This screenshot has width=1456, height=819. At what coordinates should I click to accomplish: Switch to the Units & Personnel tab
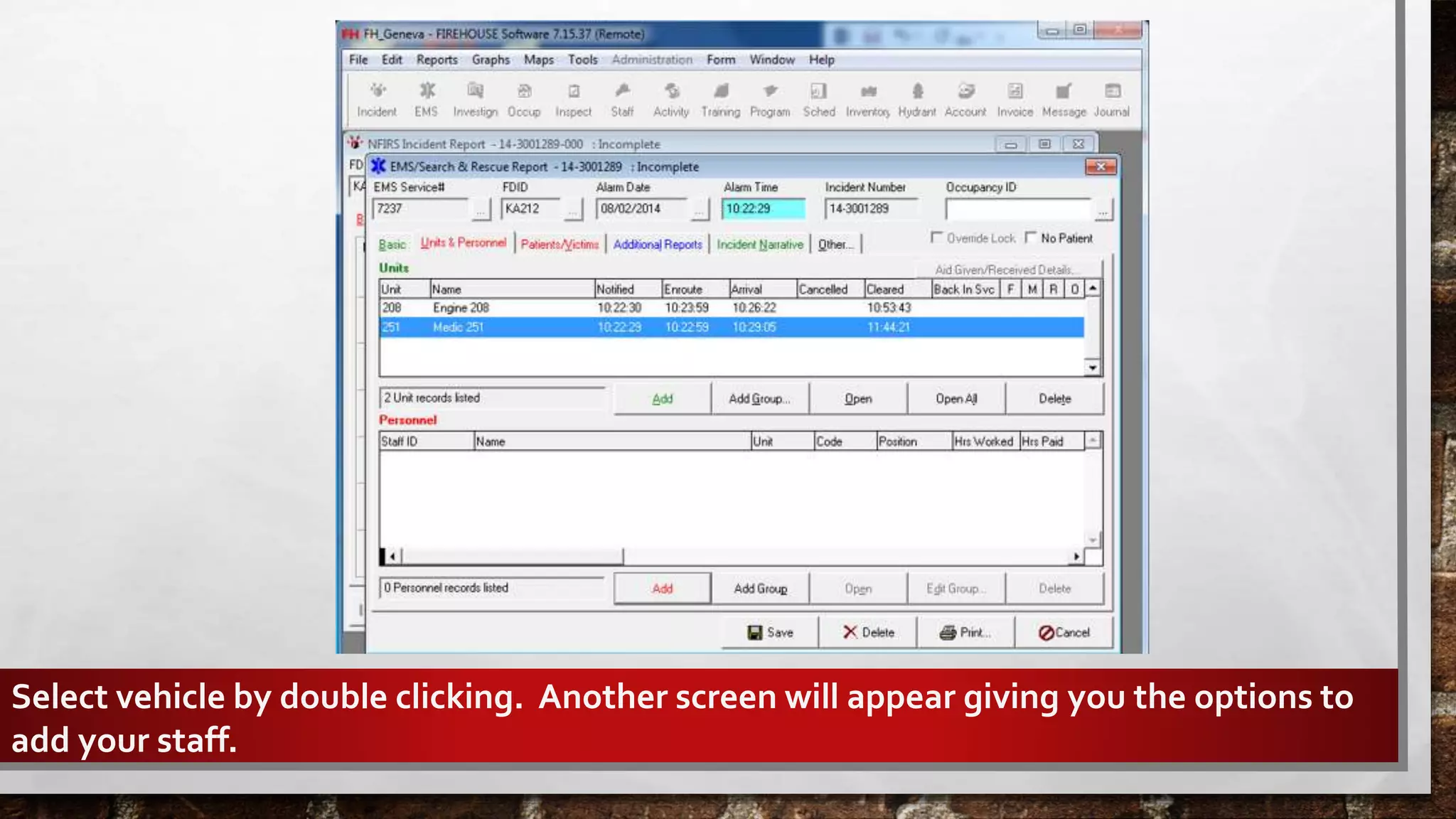coord(464,242)
